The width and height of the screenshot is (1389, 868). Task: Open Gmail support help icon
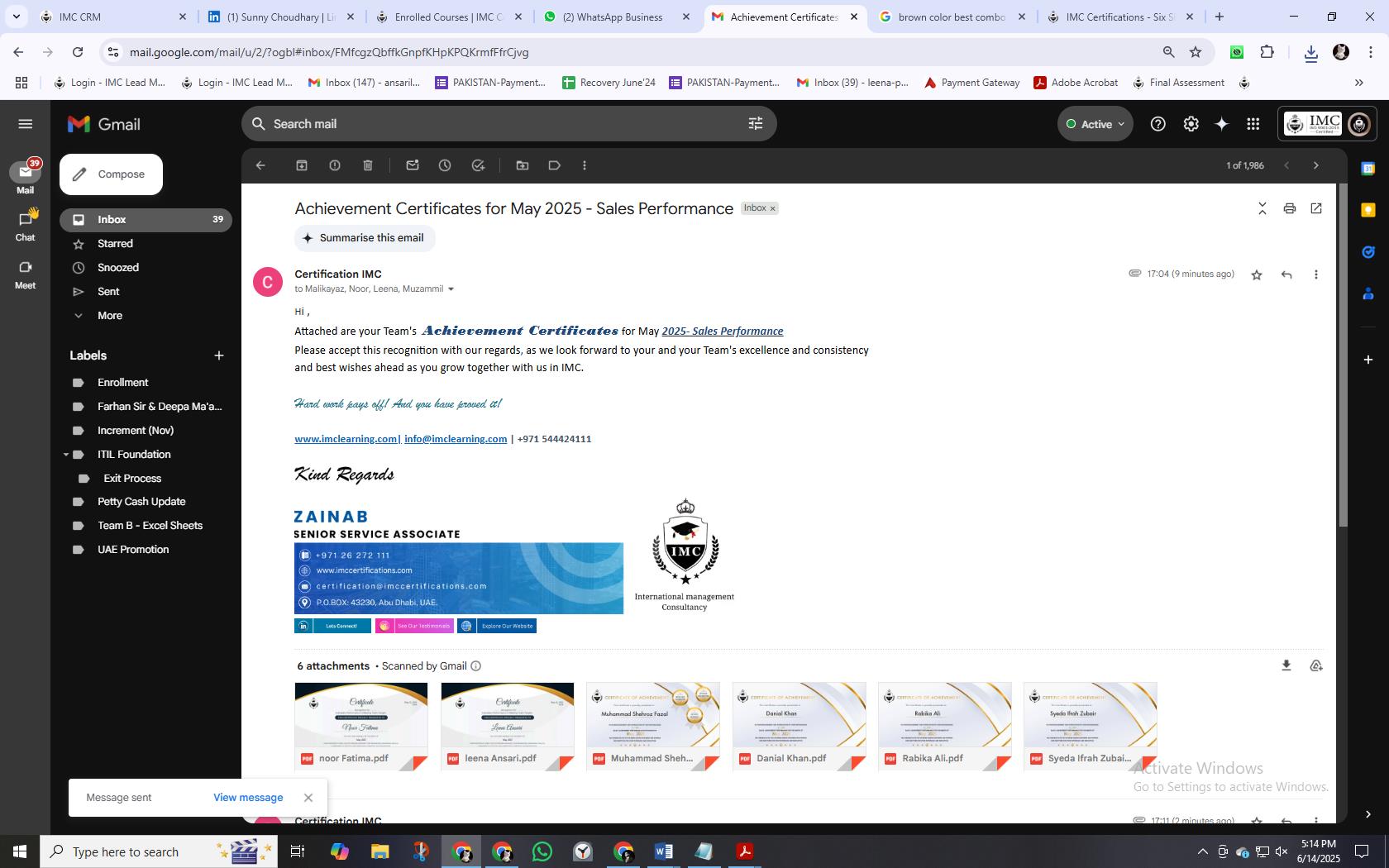point(1158,124)
